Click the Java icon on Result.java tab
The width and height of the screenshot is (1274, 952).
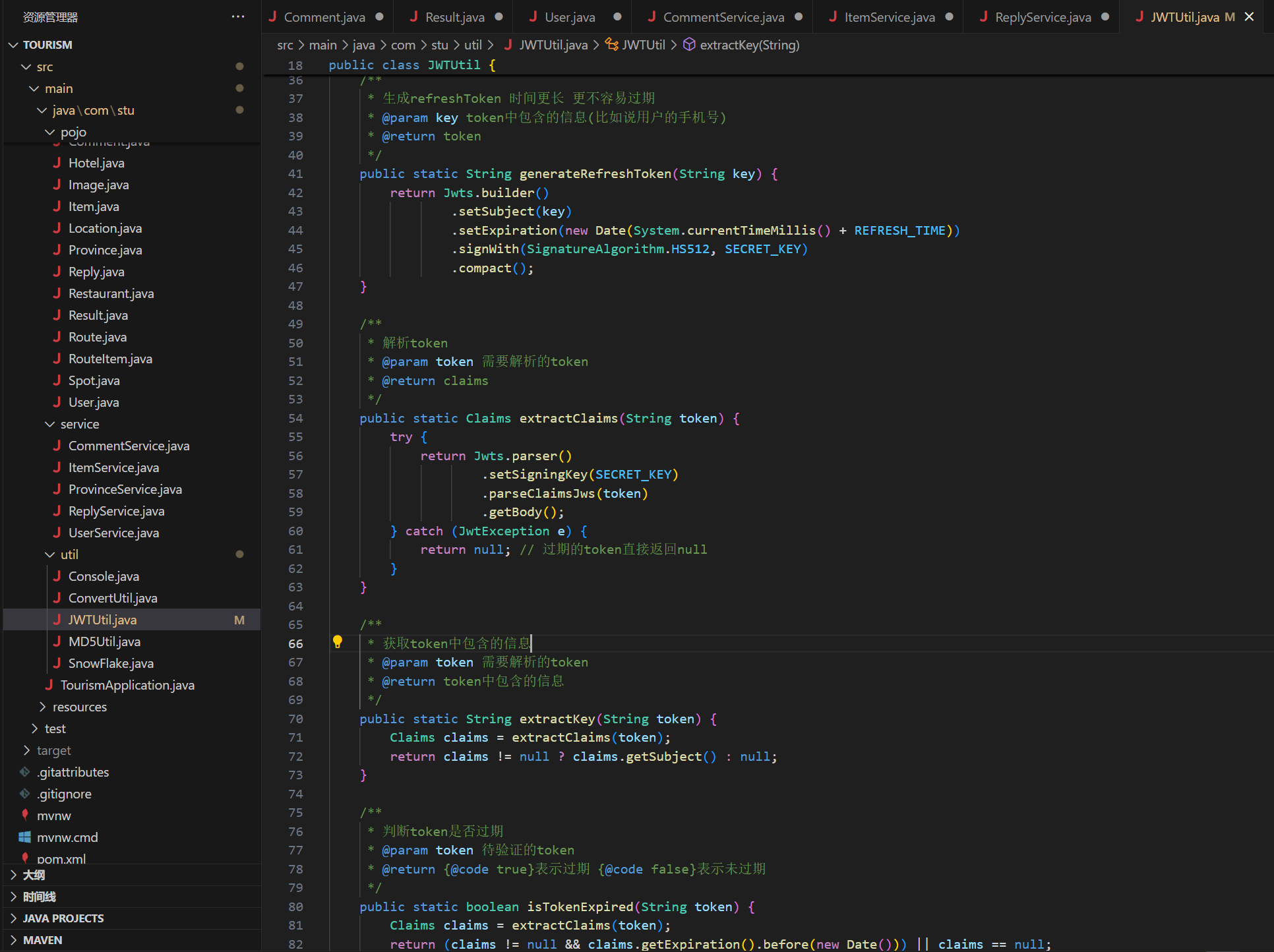(413, 17)
